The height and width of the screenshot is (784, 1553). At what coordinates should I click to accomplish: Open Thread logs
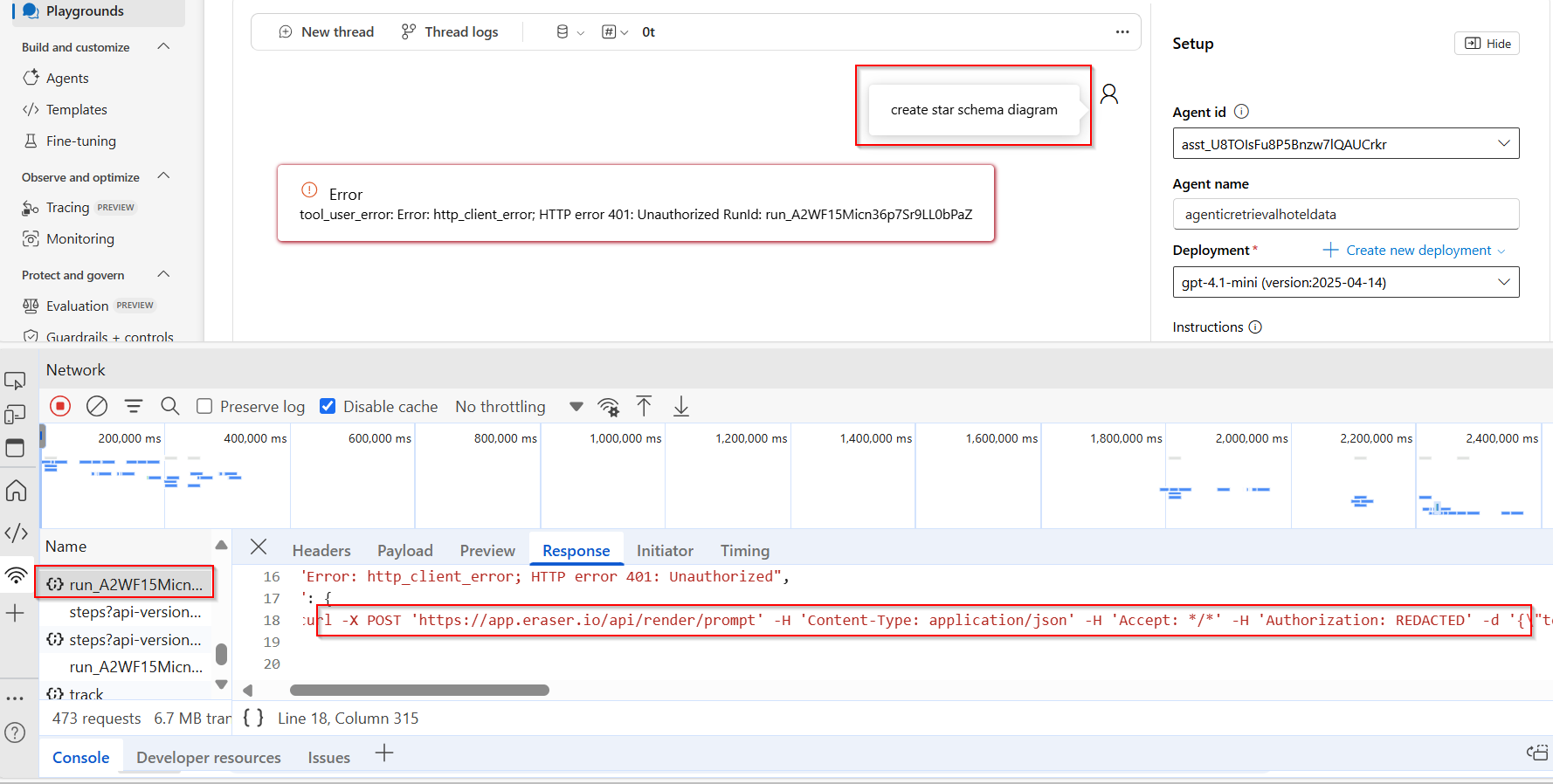coord(450,31)
